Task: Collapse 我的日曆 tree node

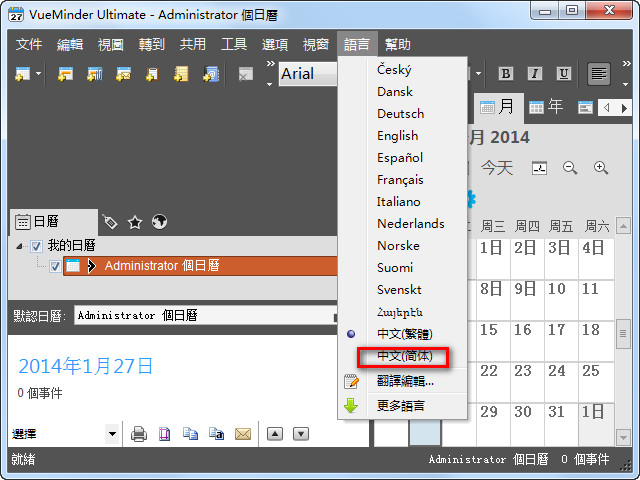Action: 19,246
